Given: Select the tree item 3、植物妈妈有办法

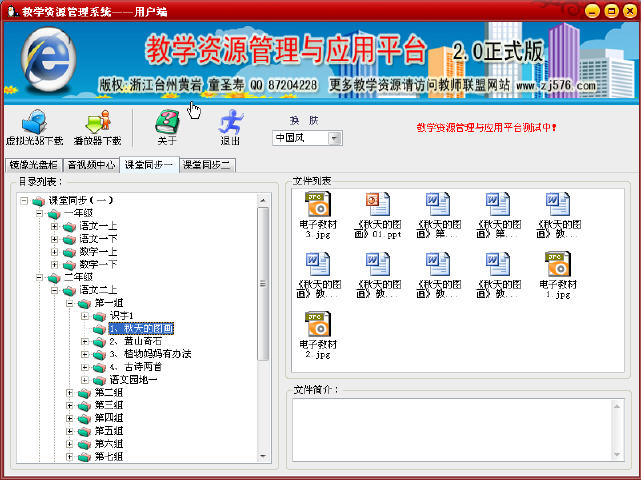Looking at the screenshot, I should click(150, 354).
